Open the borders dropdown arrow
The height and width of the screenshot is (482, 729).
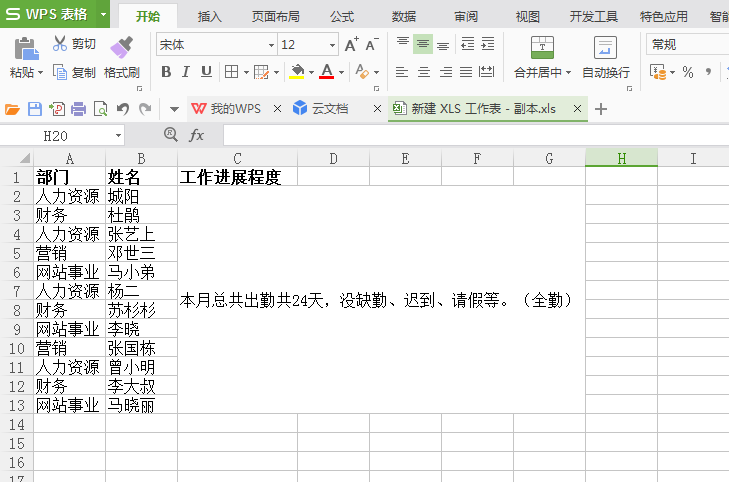point(246,73)
